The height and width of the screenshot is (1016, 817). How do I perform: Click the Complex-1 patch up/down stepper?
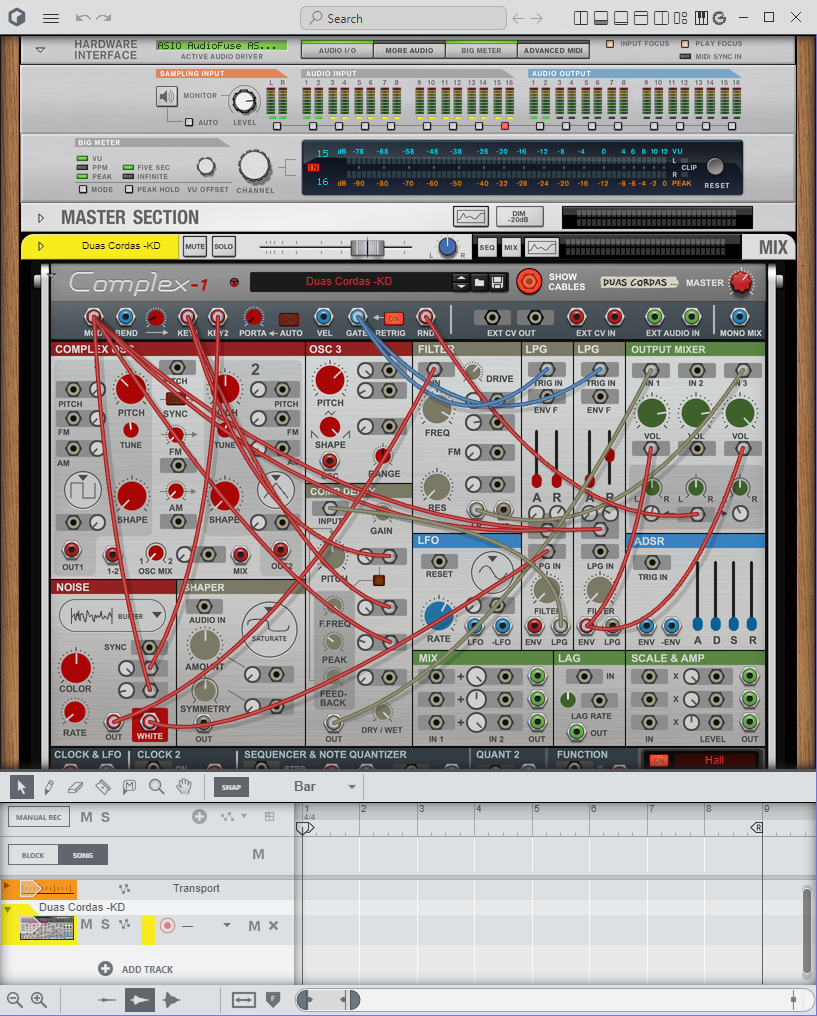click(461, 282)
